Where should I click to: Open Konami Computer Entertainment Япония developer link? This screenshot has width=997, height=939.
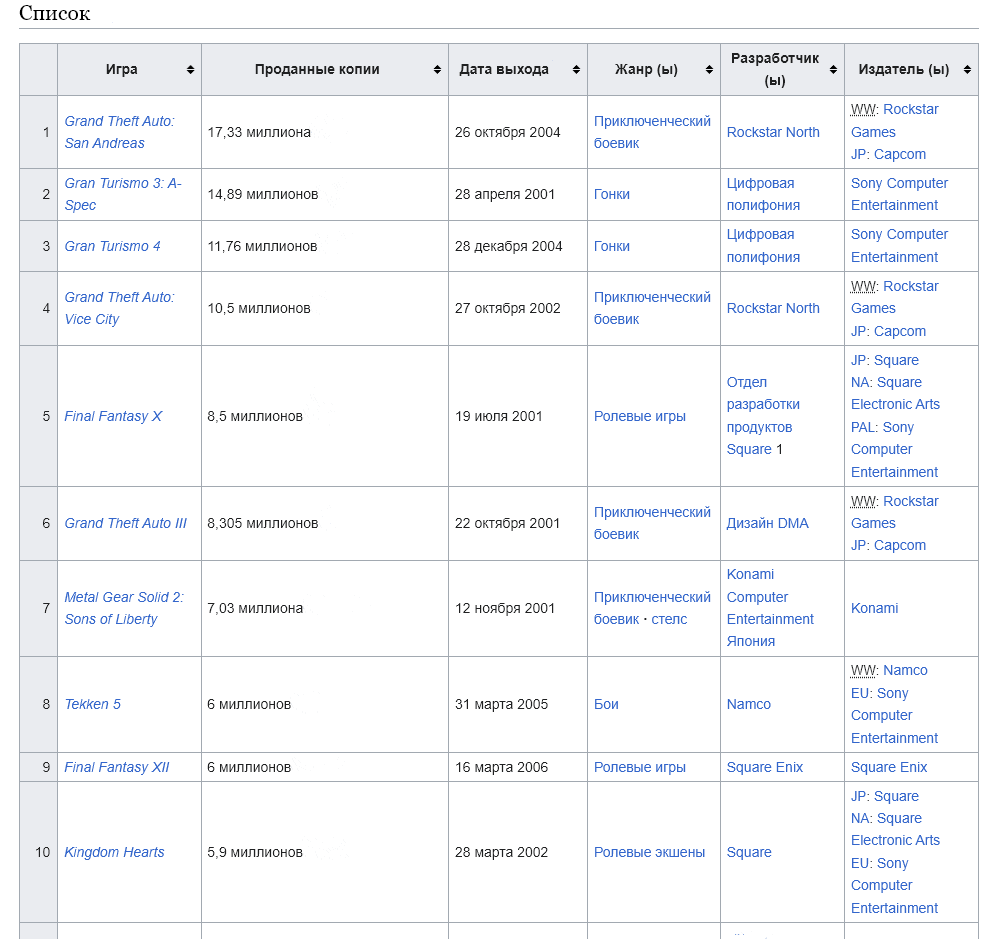[x=770, y=608]
